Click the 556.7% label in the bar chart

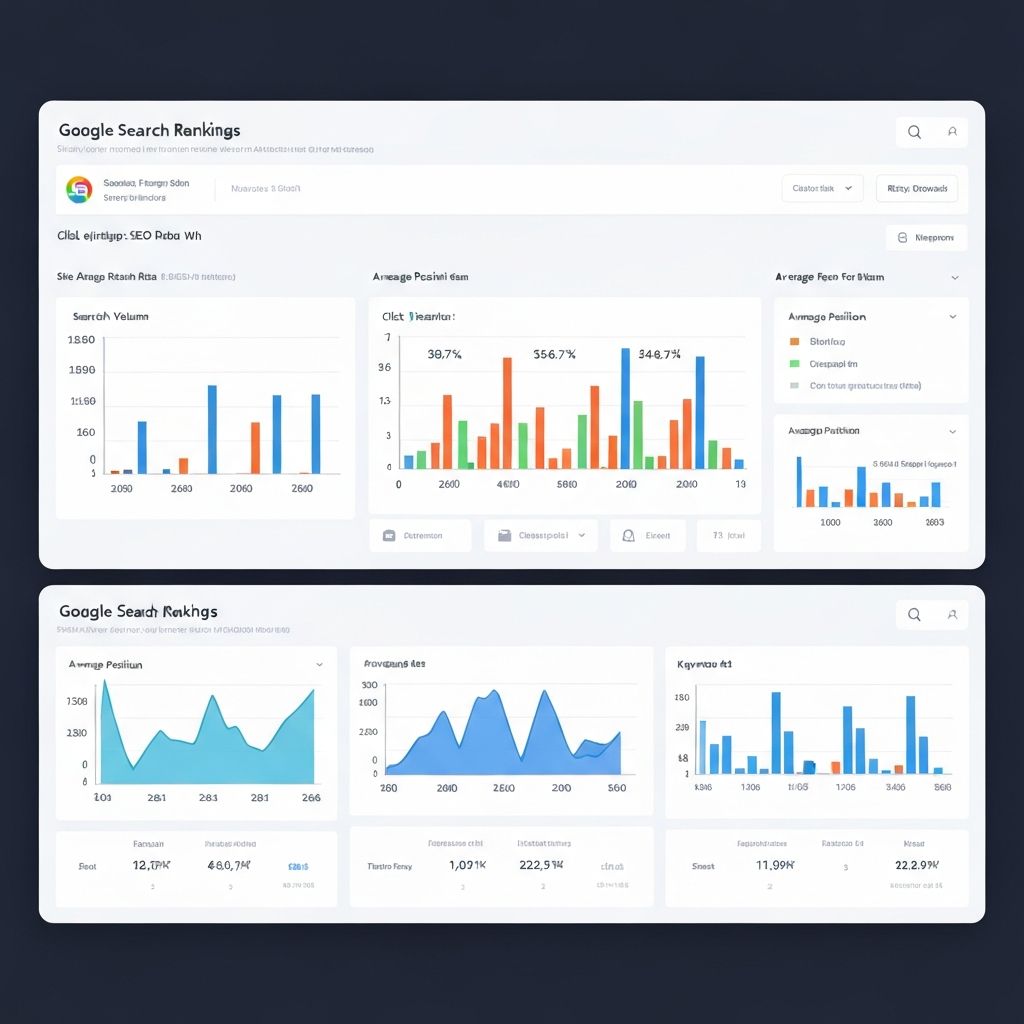pyautogui.click(x=554, y=355)
